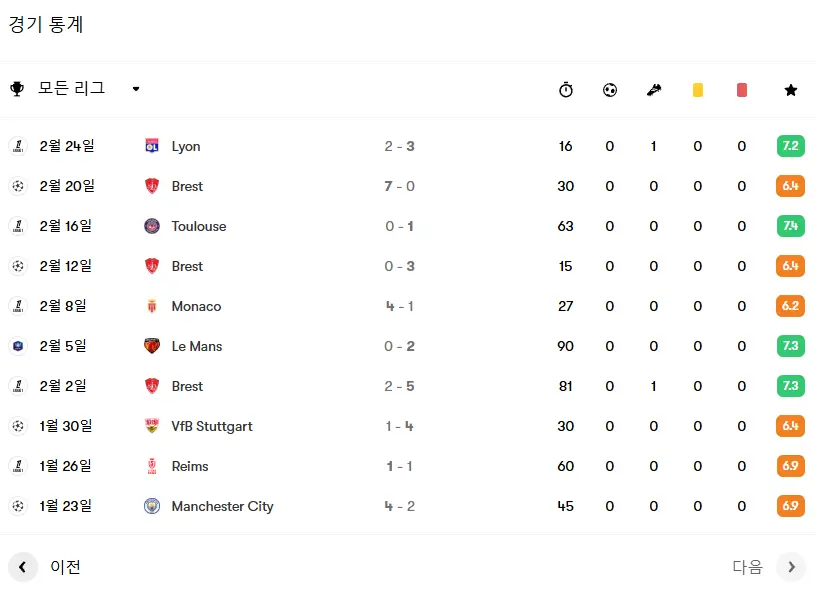Screen dimensions: 816x592
Task: Click the Manchester City club crest
Action: coord(152,506)
